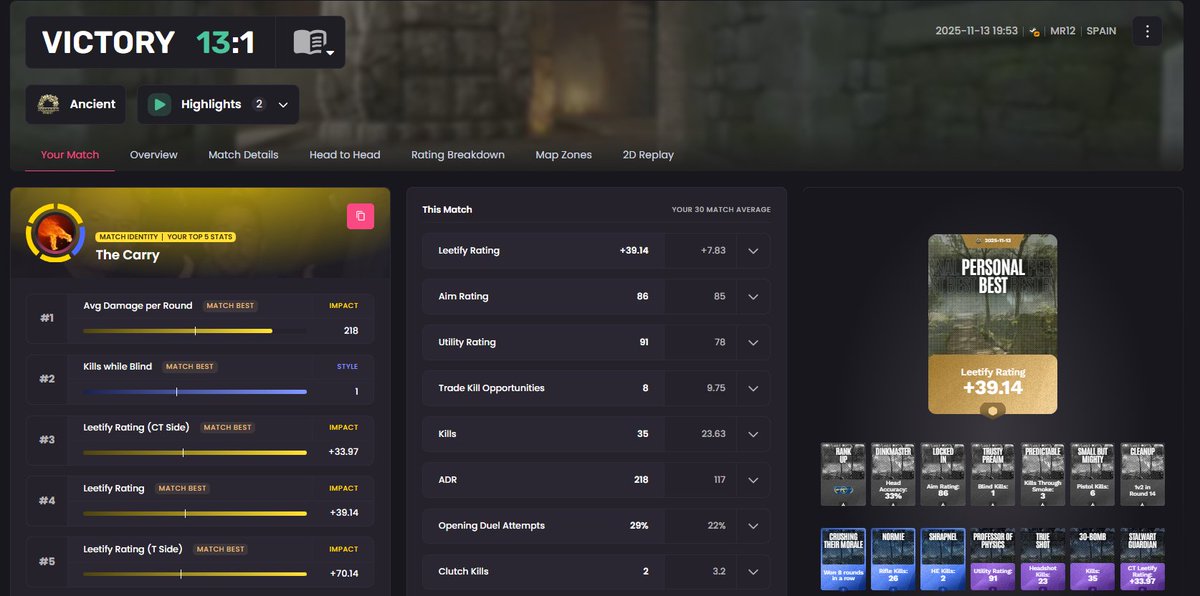Viewport: 1200px width, 596px height.
Task: Expand Trade Kill Opportunities row chevron
Action: click(753, 388)
